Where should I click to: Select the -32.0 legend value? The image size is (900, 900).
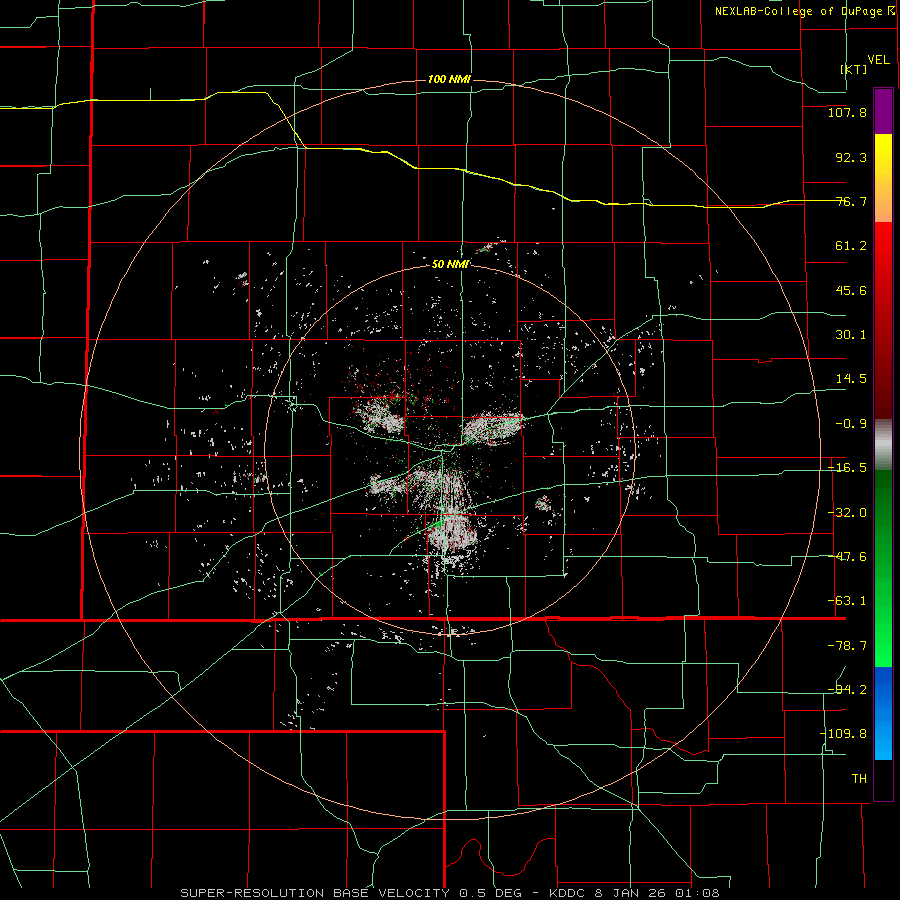point(847,513)
